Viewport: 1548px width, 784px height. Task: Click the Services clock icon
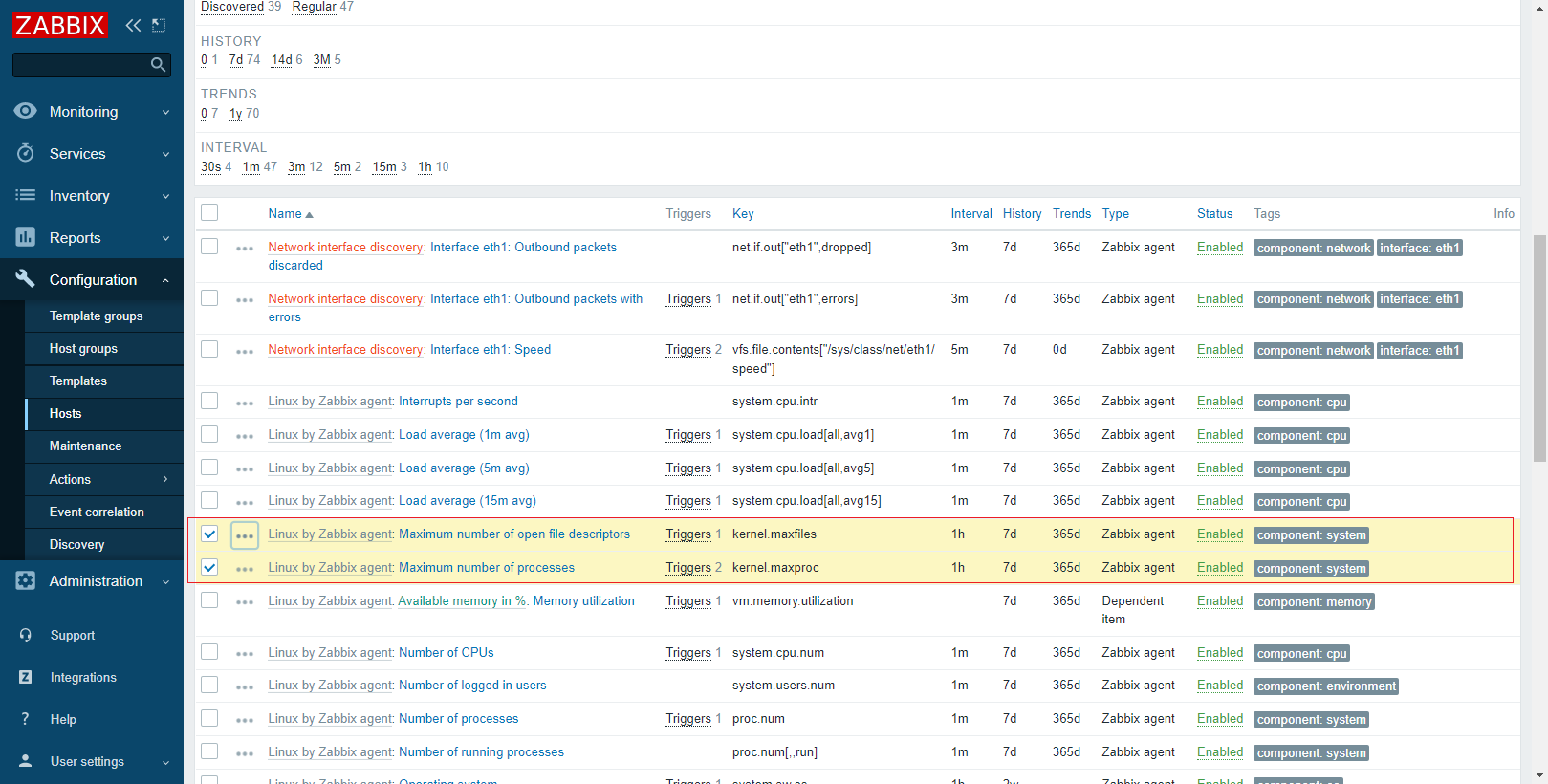click(26, 153)
